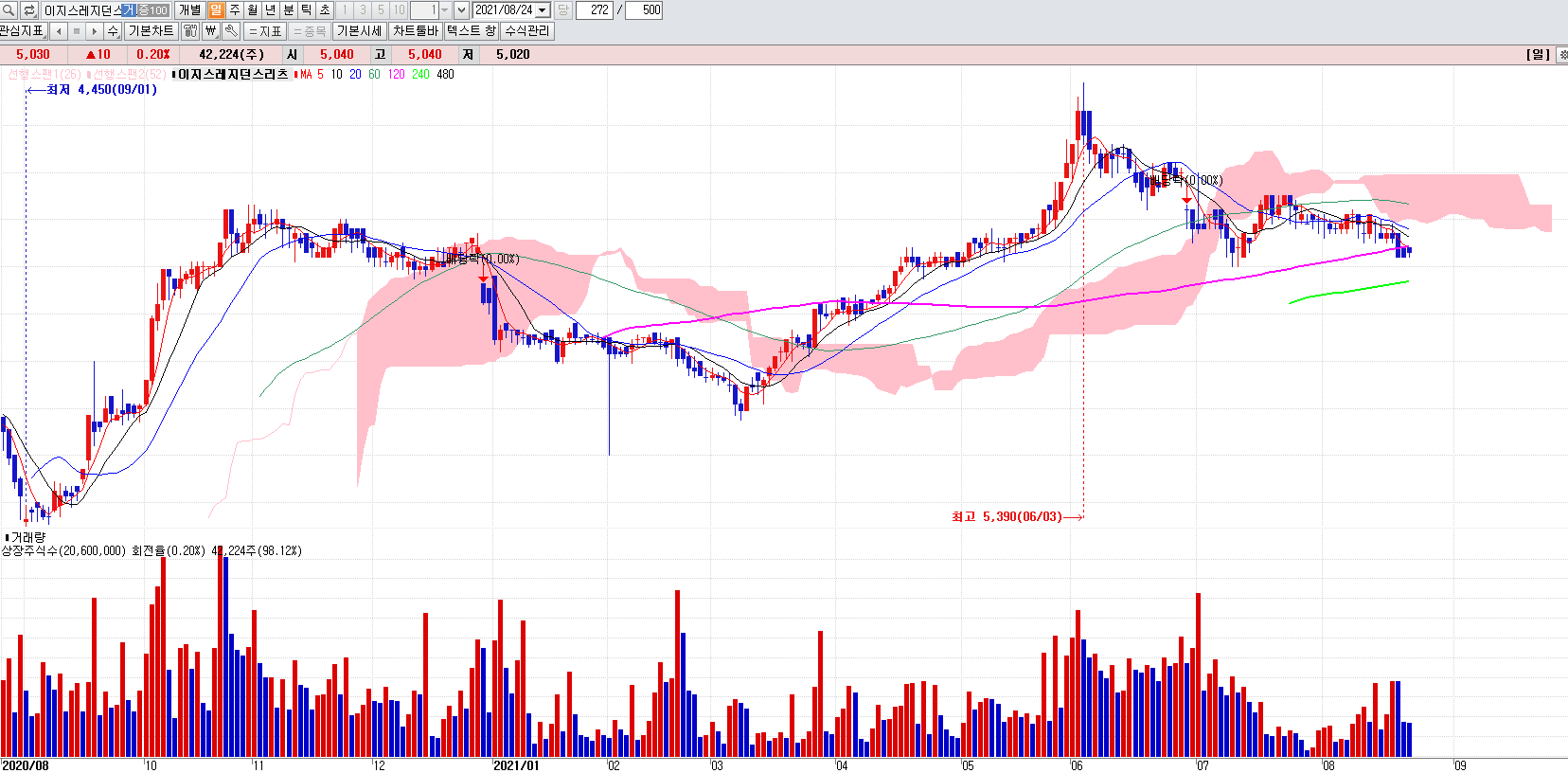Viewport: 1568px width, 773px height.
Task: Click the magenta MA 120 legend
Action: tap(396, 74)
